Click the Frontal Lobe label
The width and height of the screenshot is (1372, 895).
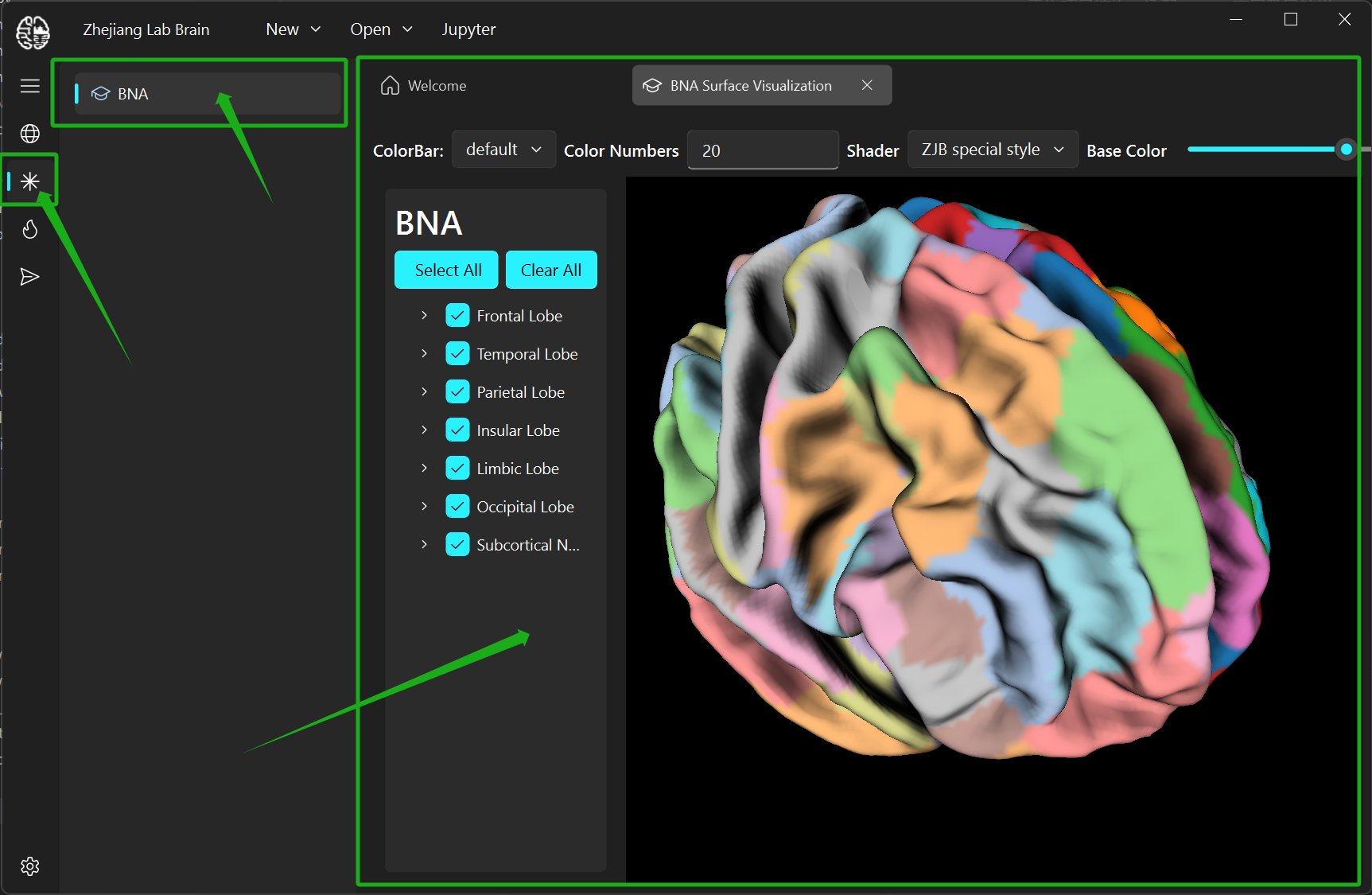click(x=519, y=316)
